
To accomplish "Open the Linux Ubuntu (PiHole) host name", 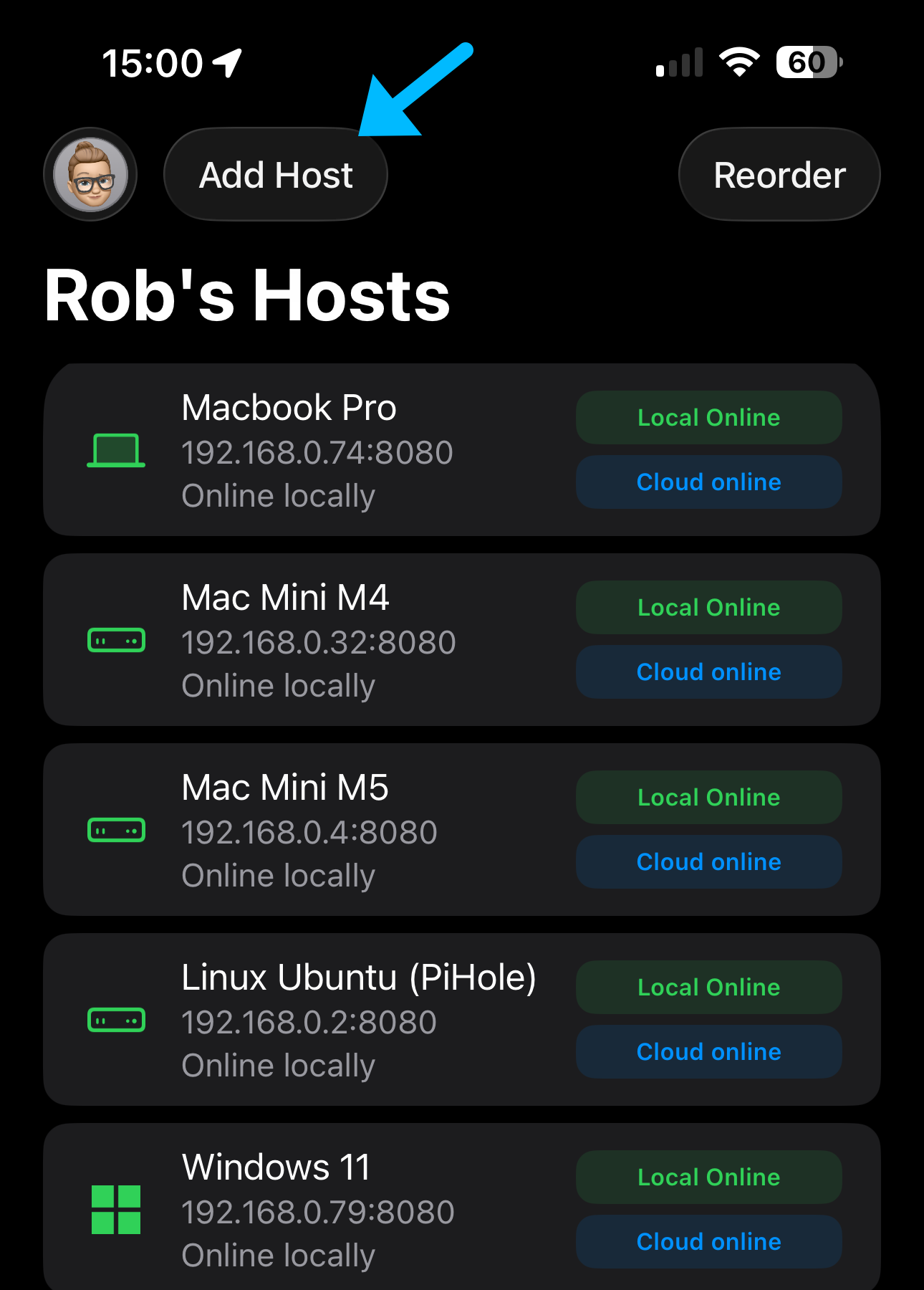I will point(359,978).
